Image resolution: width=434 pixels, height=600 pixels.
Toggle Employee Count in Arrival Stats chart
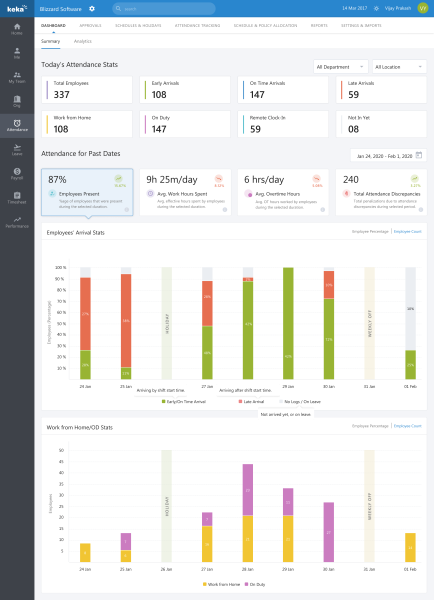pyautogui.click(x=407, y=232)
